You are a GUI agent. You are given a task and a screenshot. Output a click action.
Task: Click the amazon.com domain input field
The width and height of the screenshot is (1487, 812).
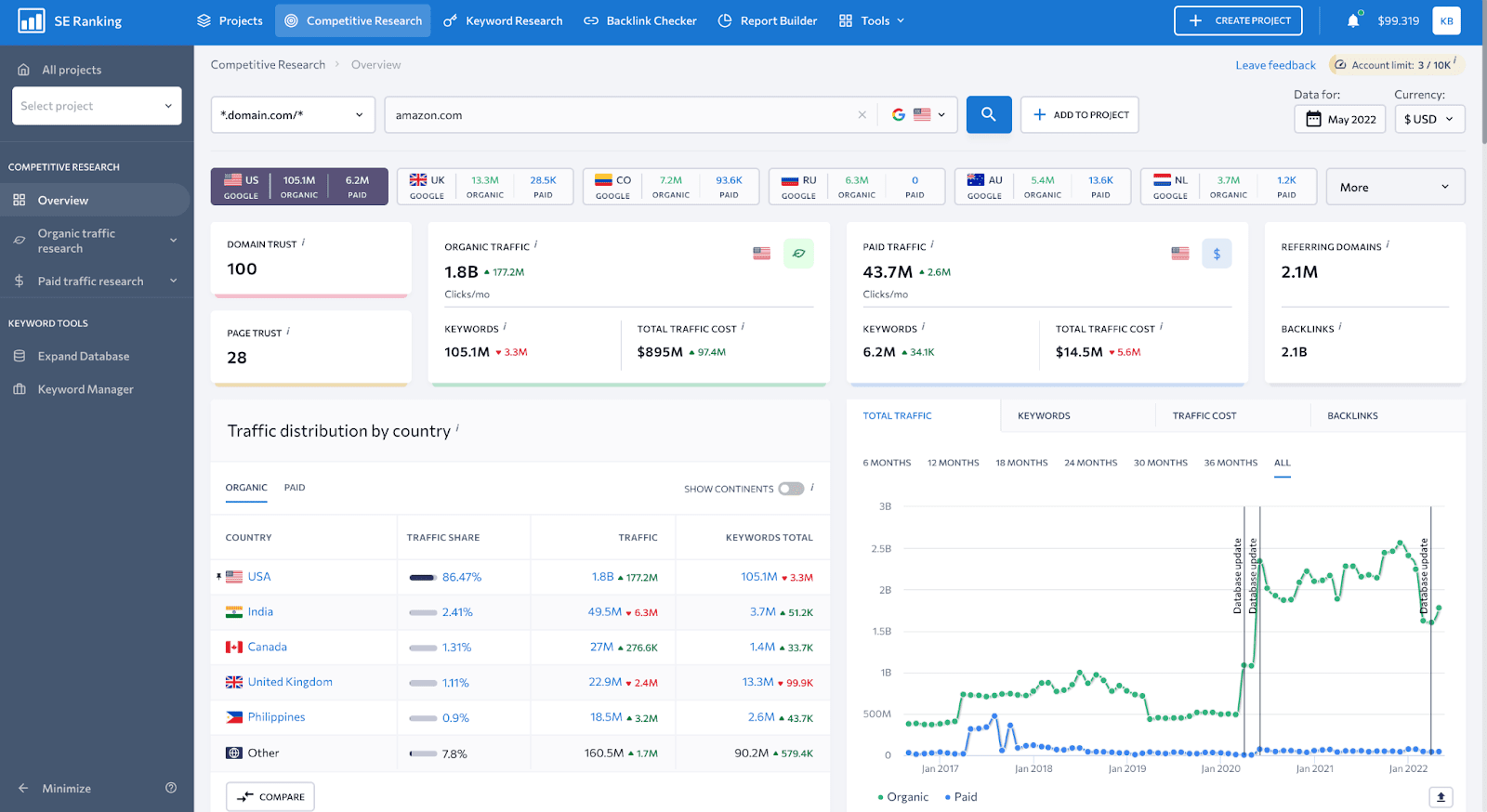point(623,115)
